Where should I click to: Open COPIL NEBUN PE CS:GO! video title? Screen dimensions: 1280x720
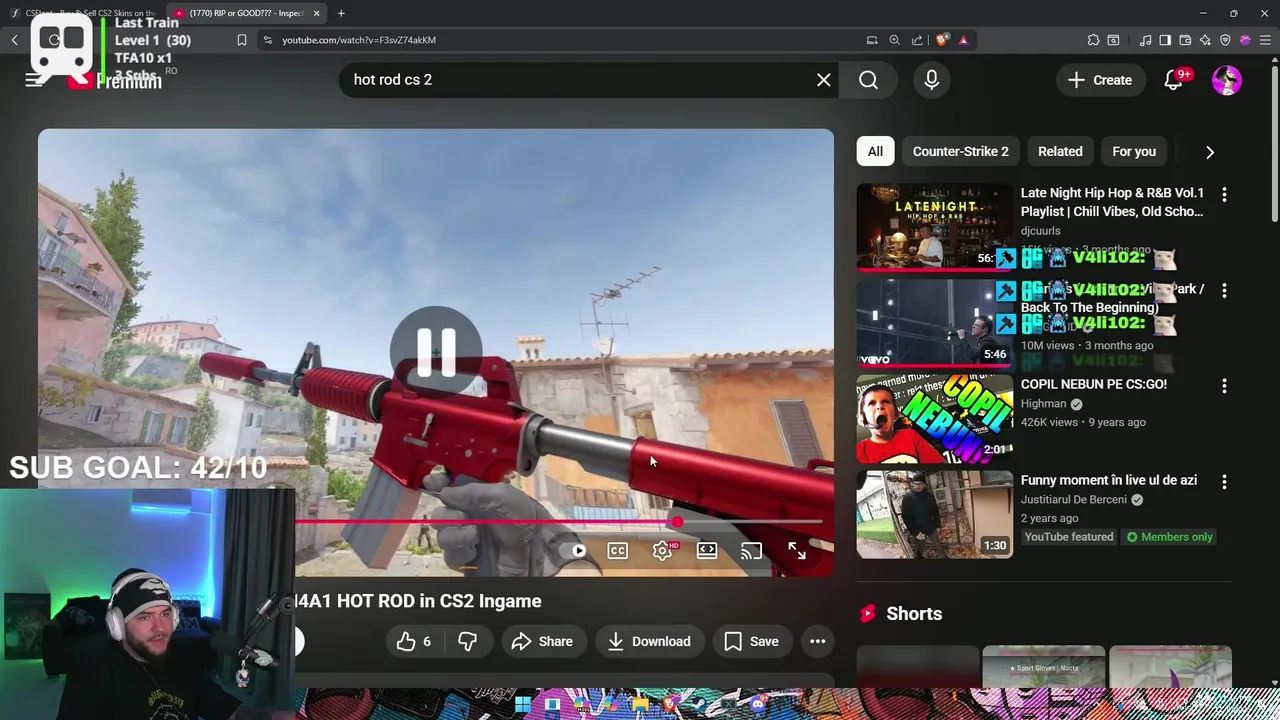(x=1094, y=384)
